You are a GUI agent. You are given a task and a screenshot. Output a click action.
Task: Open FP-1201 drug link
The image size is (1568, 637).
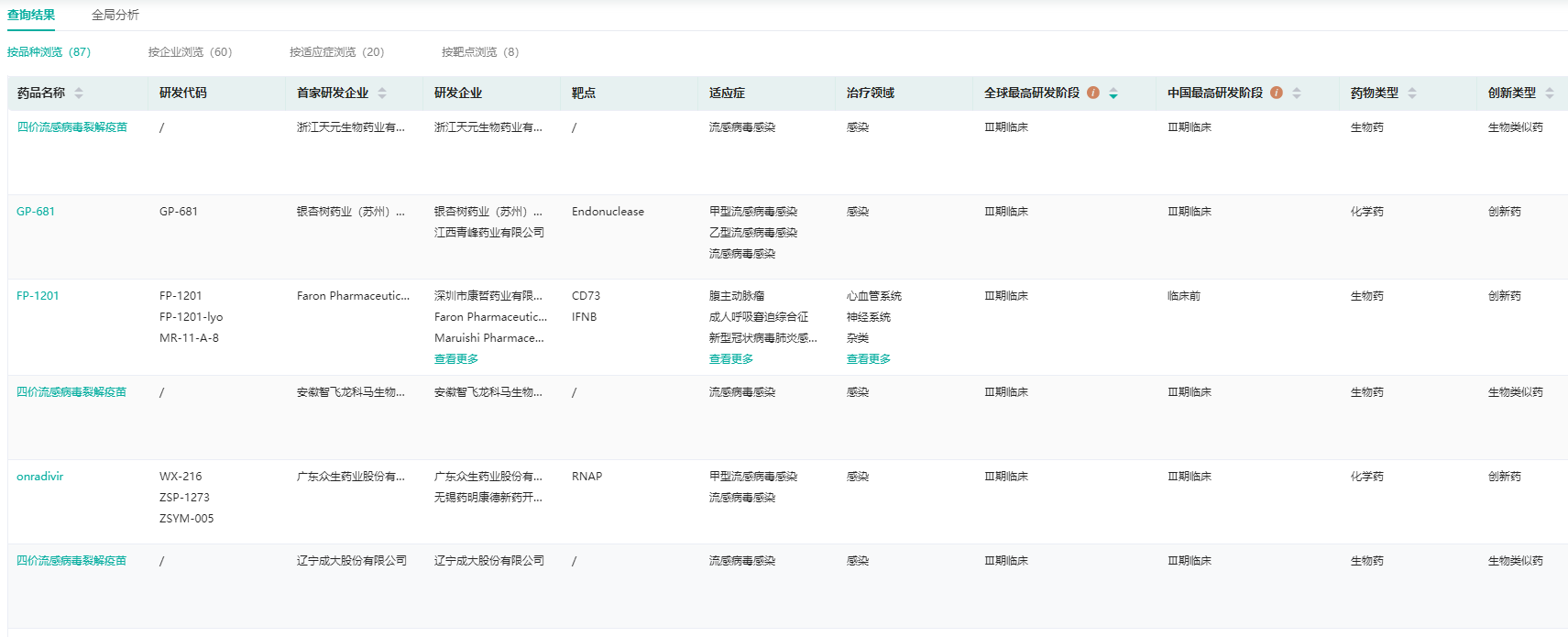38,296
